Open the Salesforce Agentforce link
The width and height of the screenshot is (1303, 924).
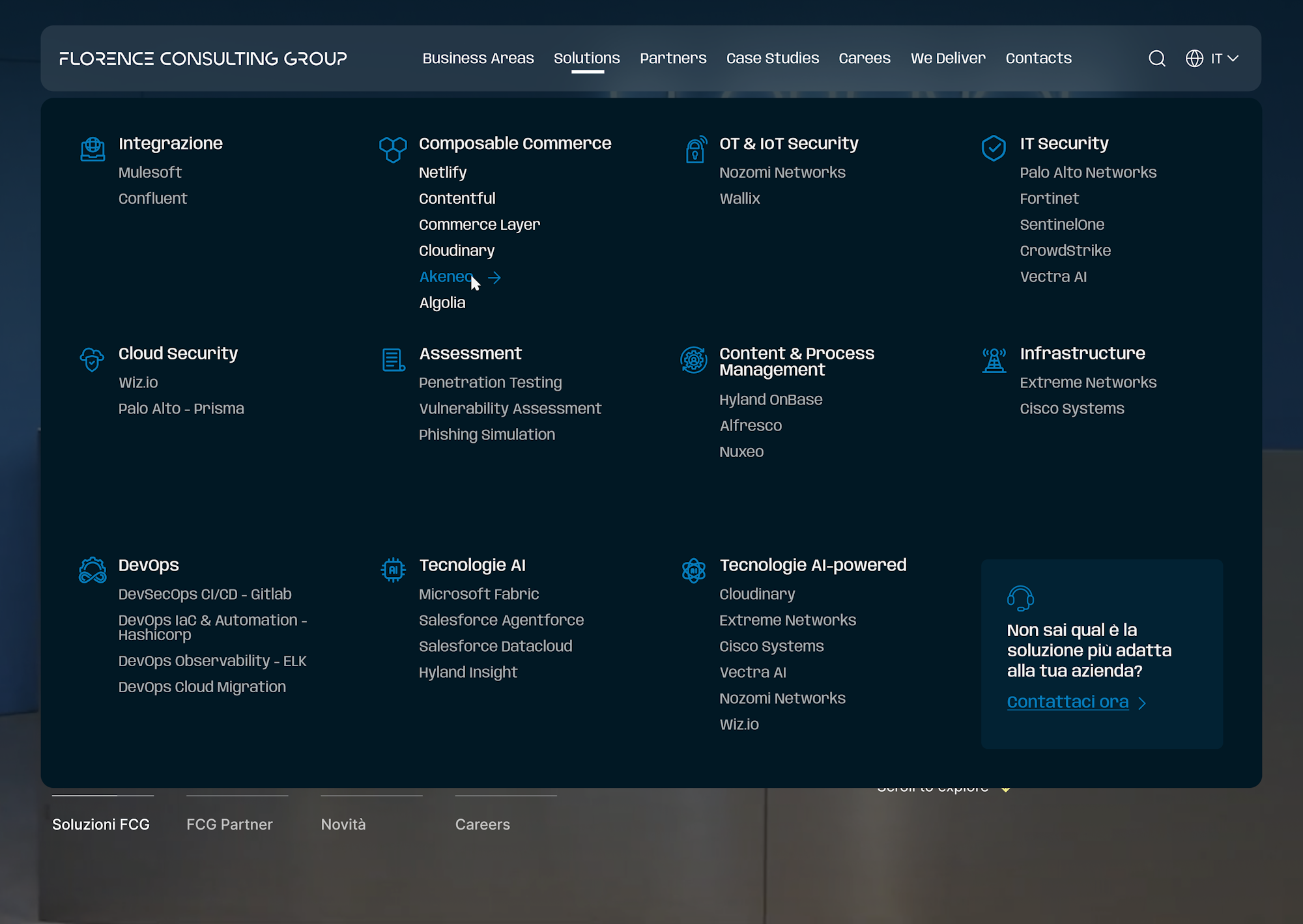(x=501, y=621)
